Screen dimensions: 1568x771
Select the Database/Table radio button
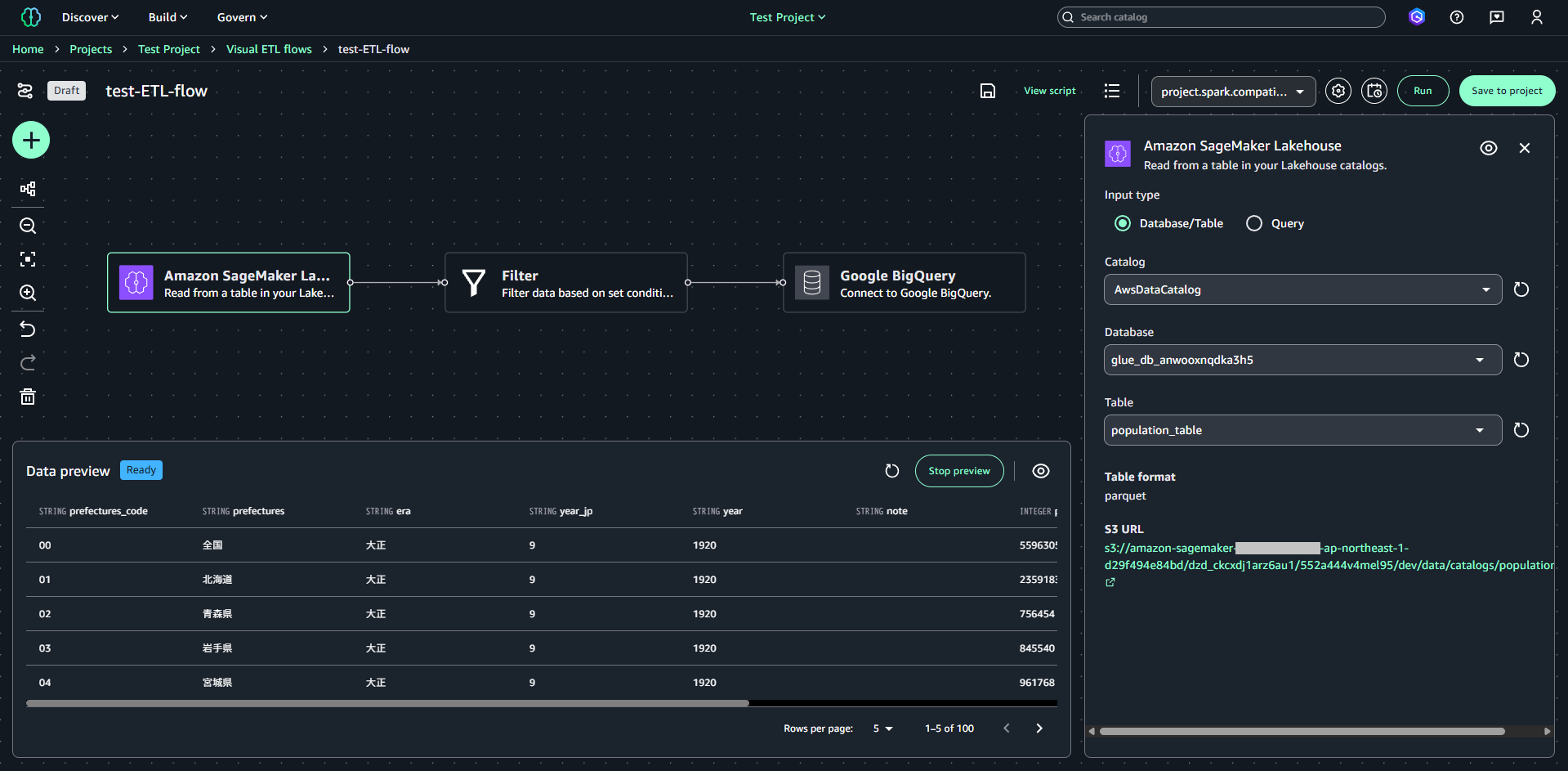pos(1123,223)
